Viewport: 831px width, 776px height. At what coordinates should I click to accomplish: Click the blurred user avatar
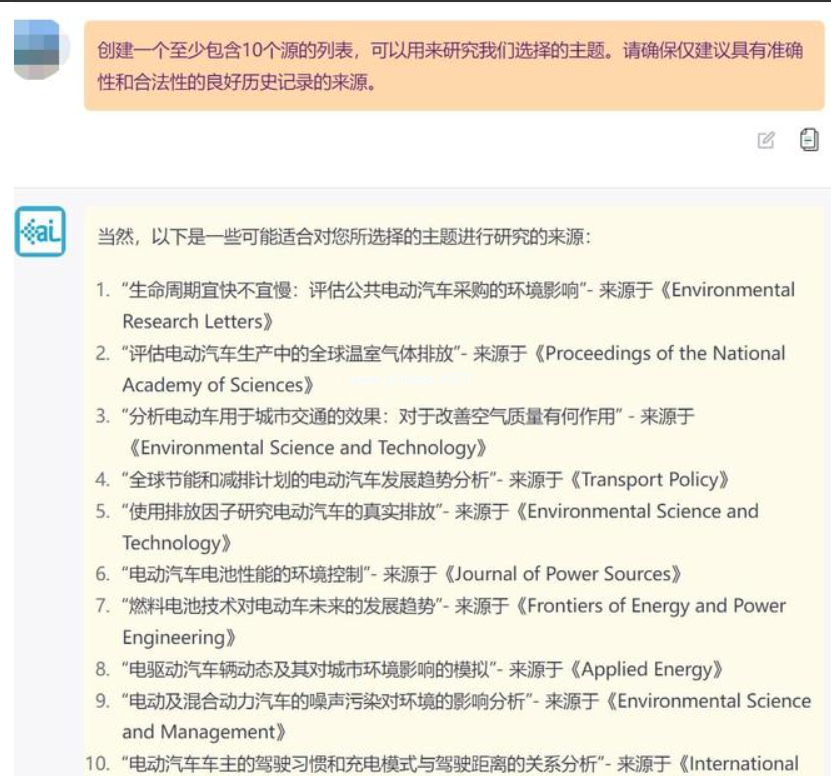coord(41,50)
